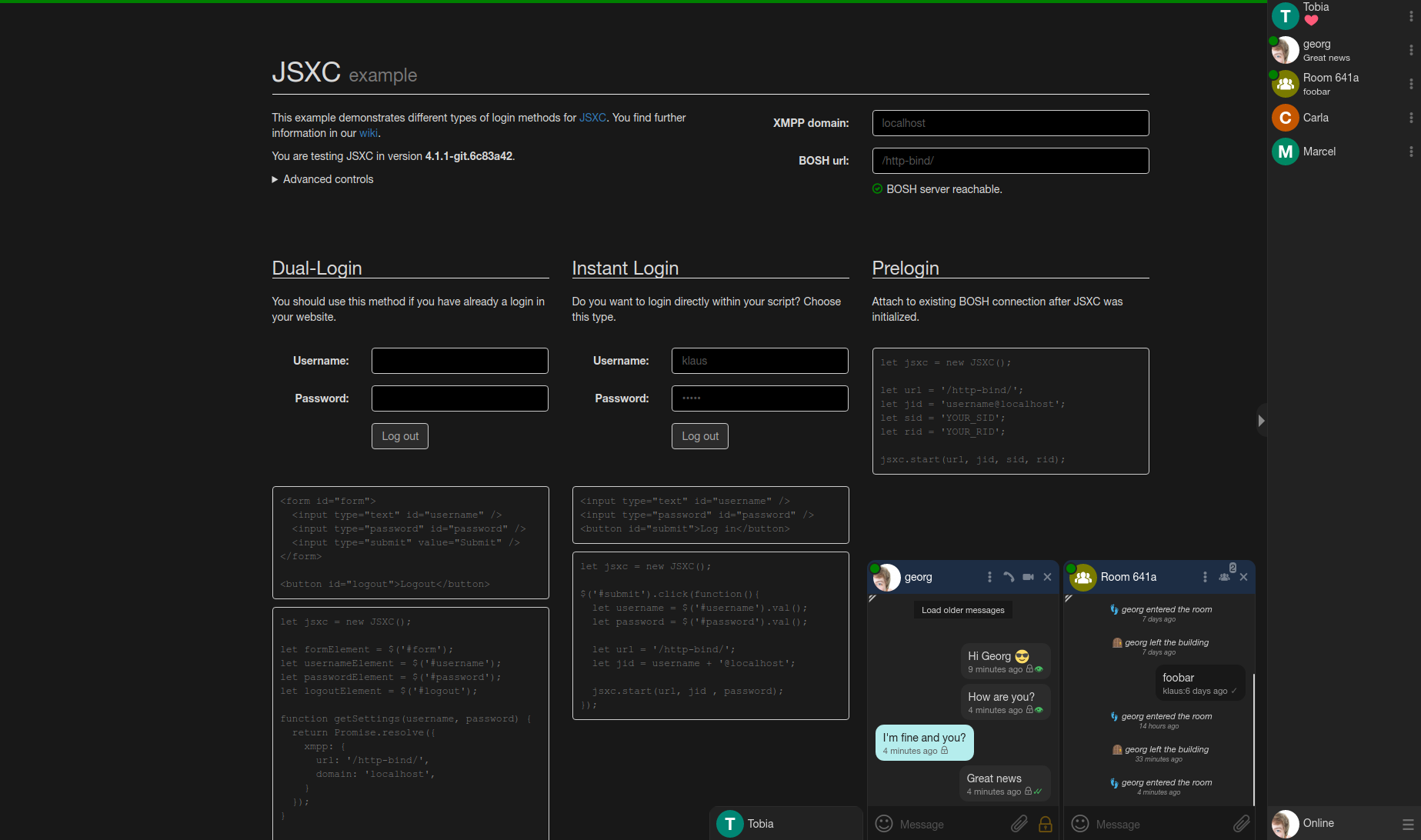This screenshot has height=840, width=1421.
Task: Close the georg chat window
Action: click(1047, 577)
